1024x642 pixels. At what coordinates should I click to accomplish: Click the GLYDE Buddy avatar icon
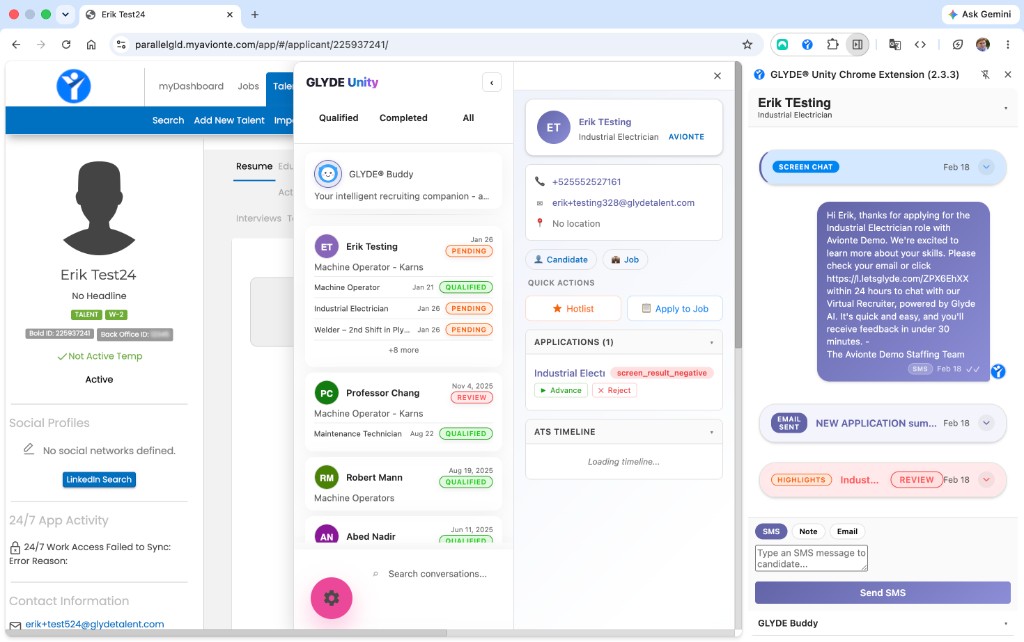click(328, 174)
